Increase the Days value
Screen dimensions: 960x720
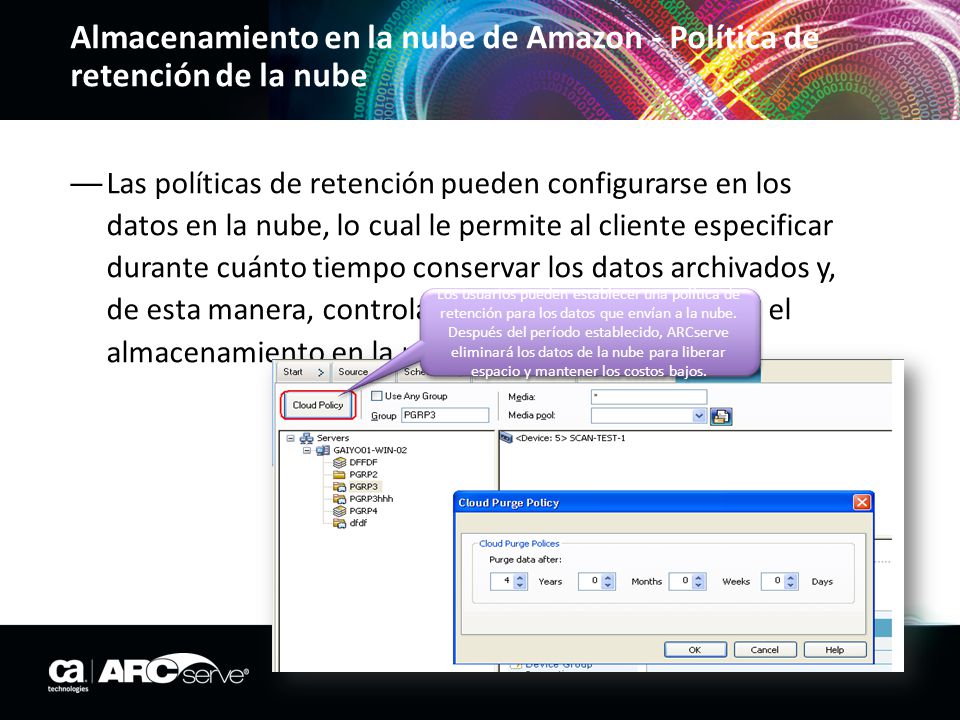(x=791, y=577)
